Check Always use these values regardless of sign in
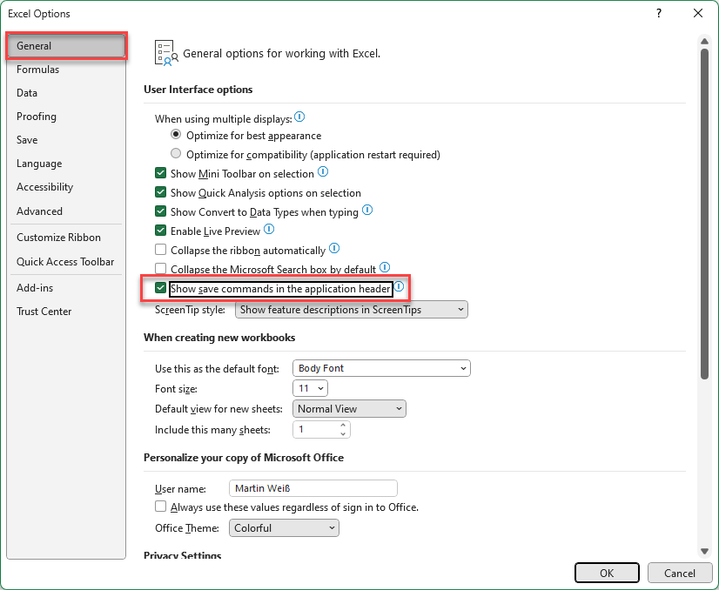 coord(160,507)
